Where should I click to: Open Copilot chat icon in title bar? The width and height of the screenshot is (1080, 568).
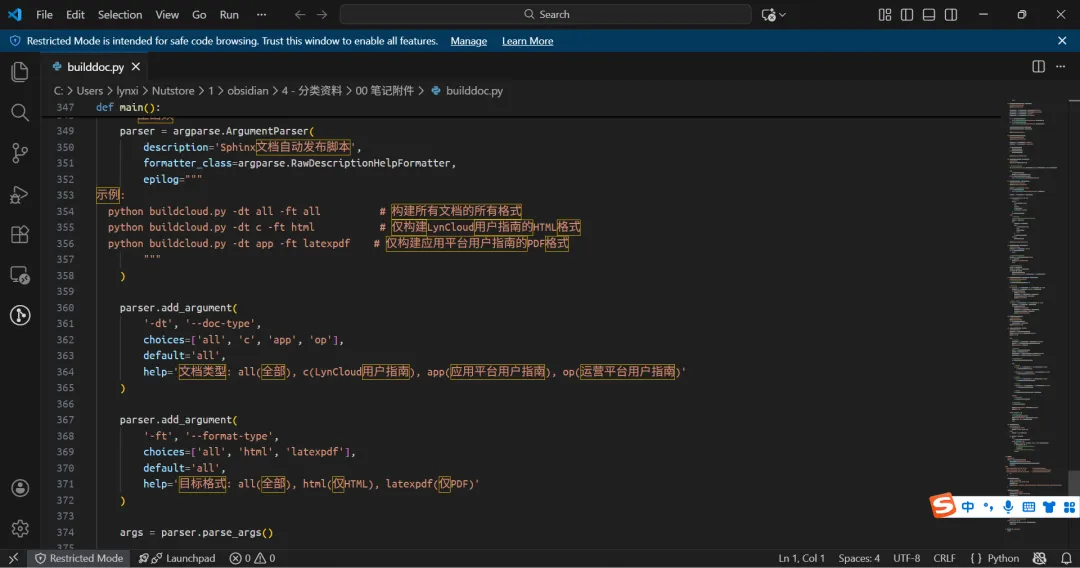769,14
